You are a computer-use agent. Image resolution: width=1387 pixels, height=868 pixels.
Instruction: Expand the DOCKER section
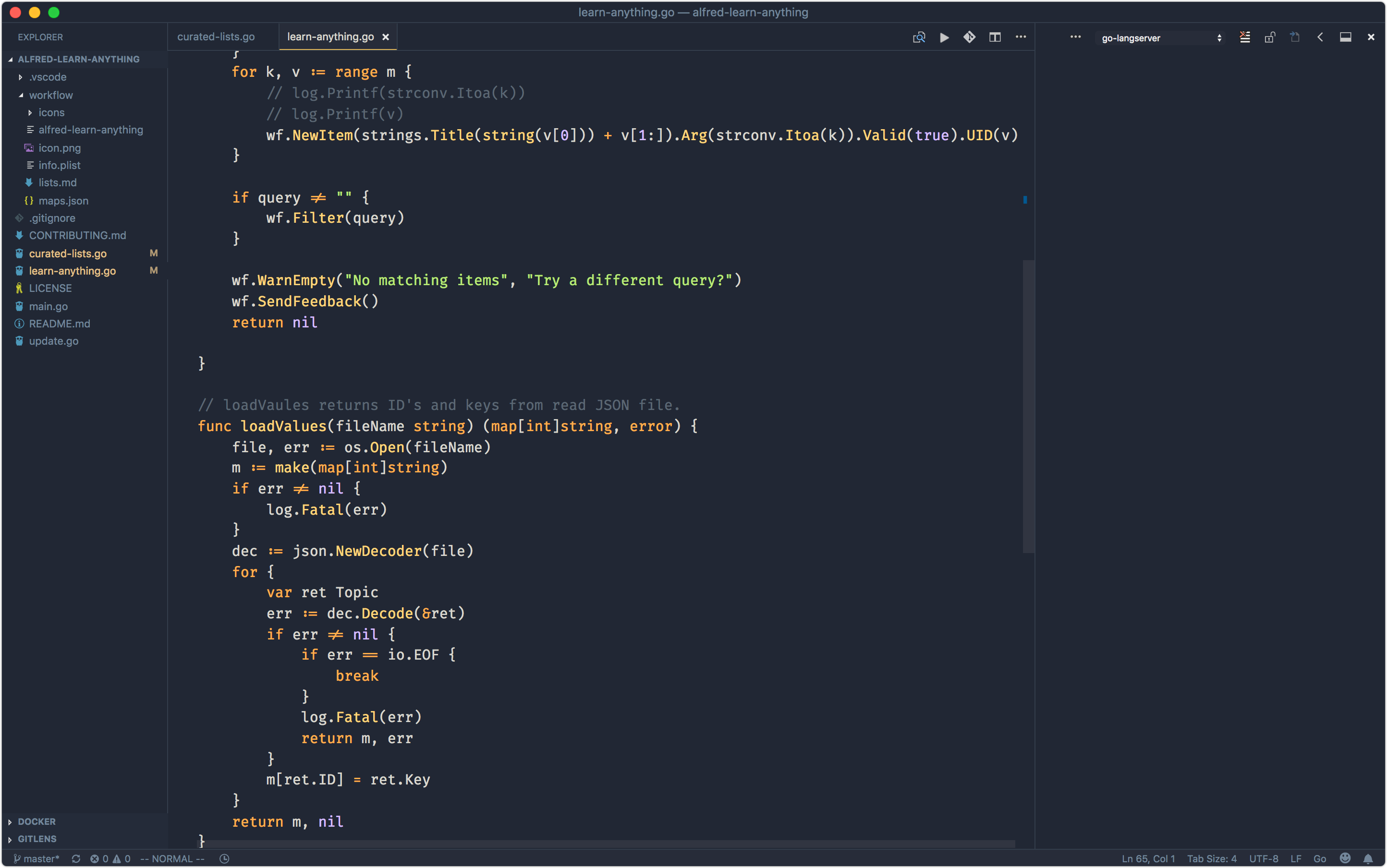37,821
